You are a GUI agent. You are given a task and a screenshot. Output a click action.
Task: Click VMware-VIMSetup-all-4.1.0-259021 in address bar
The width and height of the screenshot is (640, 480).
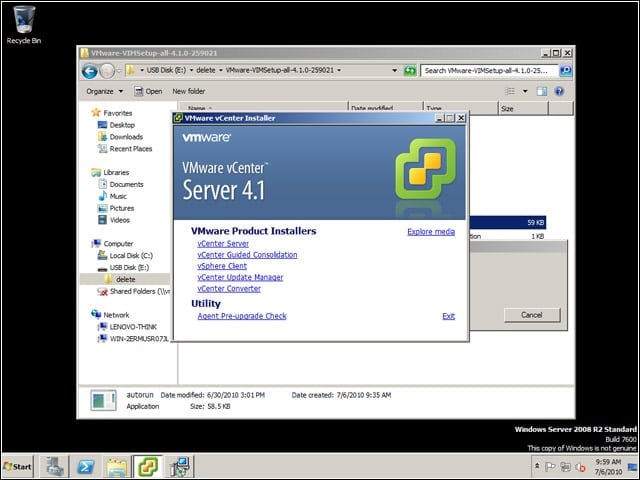[280, 70]
